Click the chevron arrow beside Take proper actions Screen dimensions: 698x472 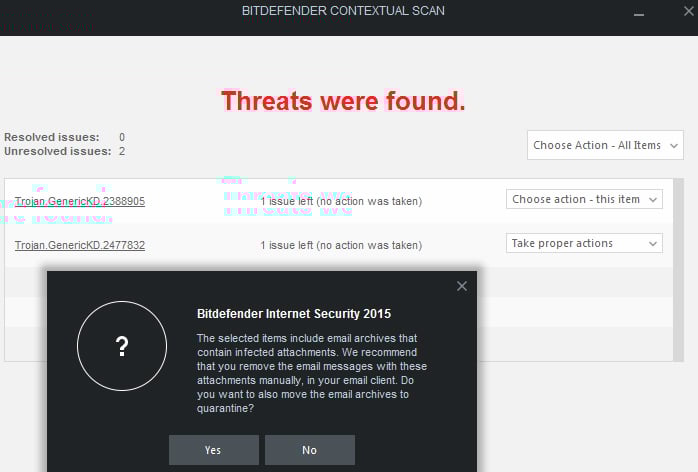click(x=653, y=244)
